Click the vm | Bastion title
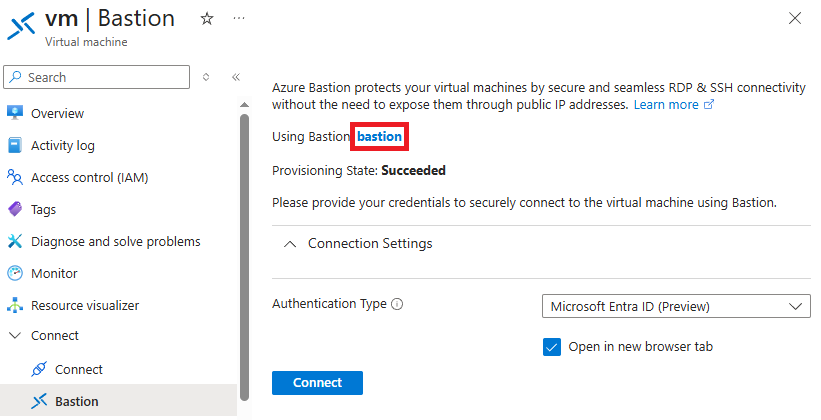 (110, 18)
